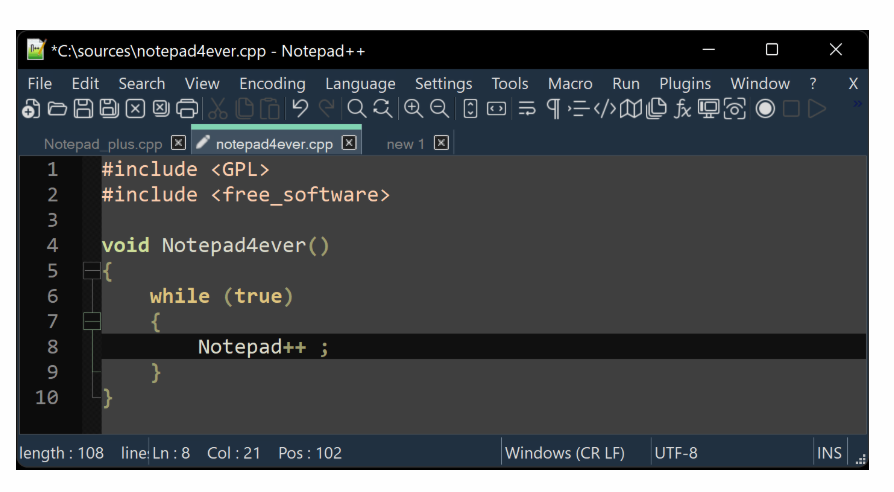Close the new 1 tab
The width and height of the screenshot is (894, 492).
441,143
